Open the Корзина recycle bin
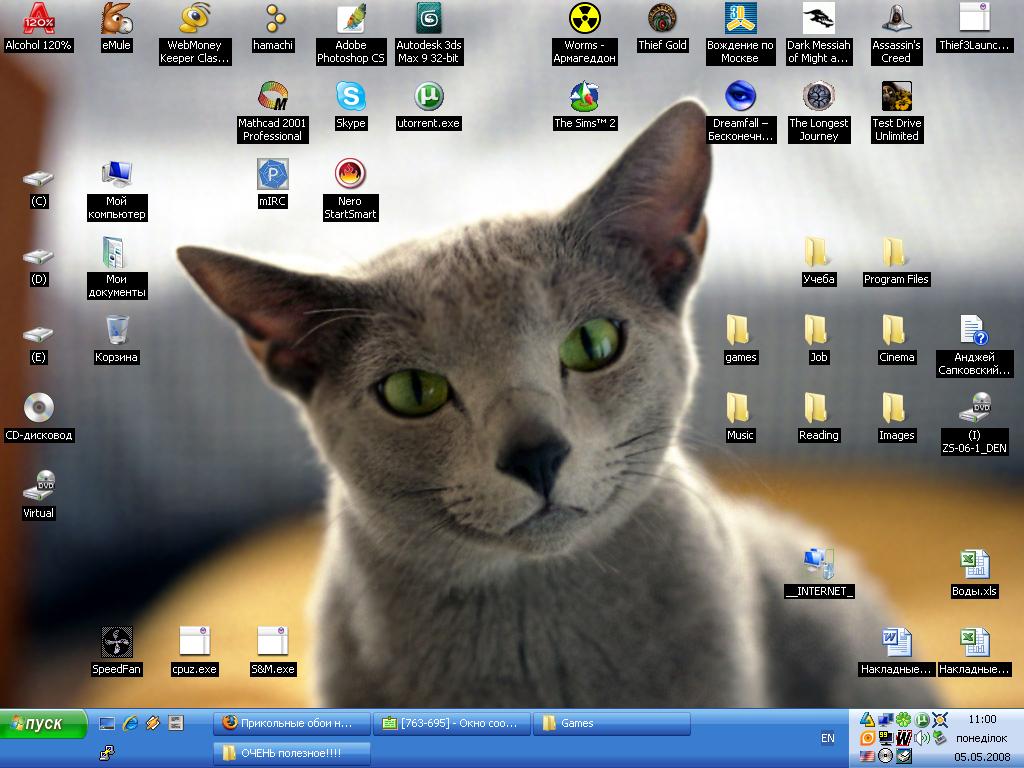The image size is (1024, 768). [x=117, y=331]
